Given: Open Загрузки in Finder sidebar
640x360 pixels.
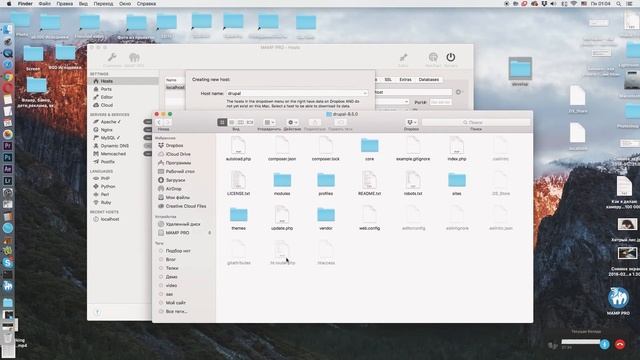Looking at the screenshot, I should [176, 180].
